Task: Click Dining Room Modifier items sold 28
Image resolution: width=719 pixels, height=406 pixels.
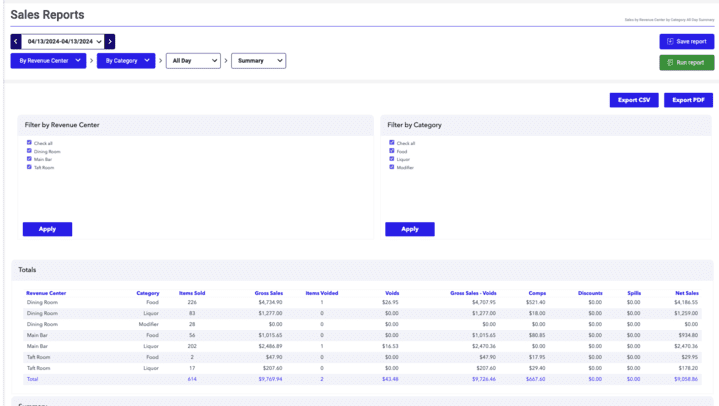Action: (x=192, y=324)
